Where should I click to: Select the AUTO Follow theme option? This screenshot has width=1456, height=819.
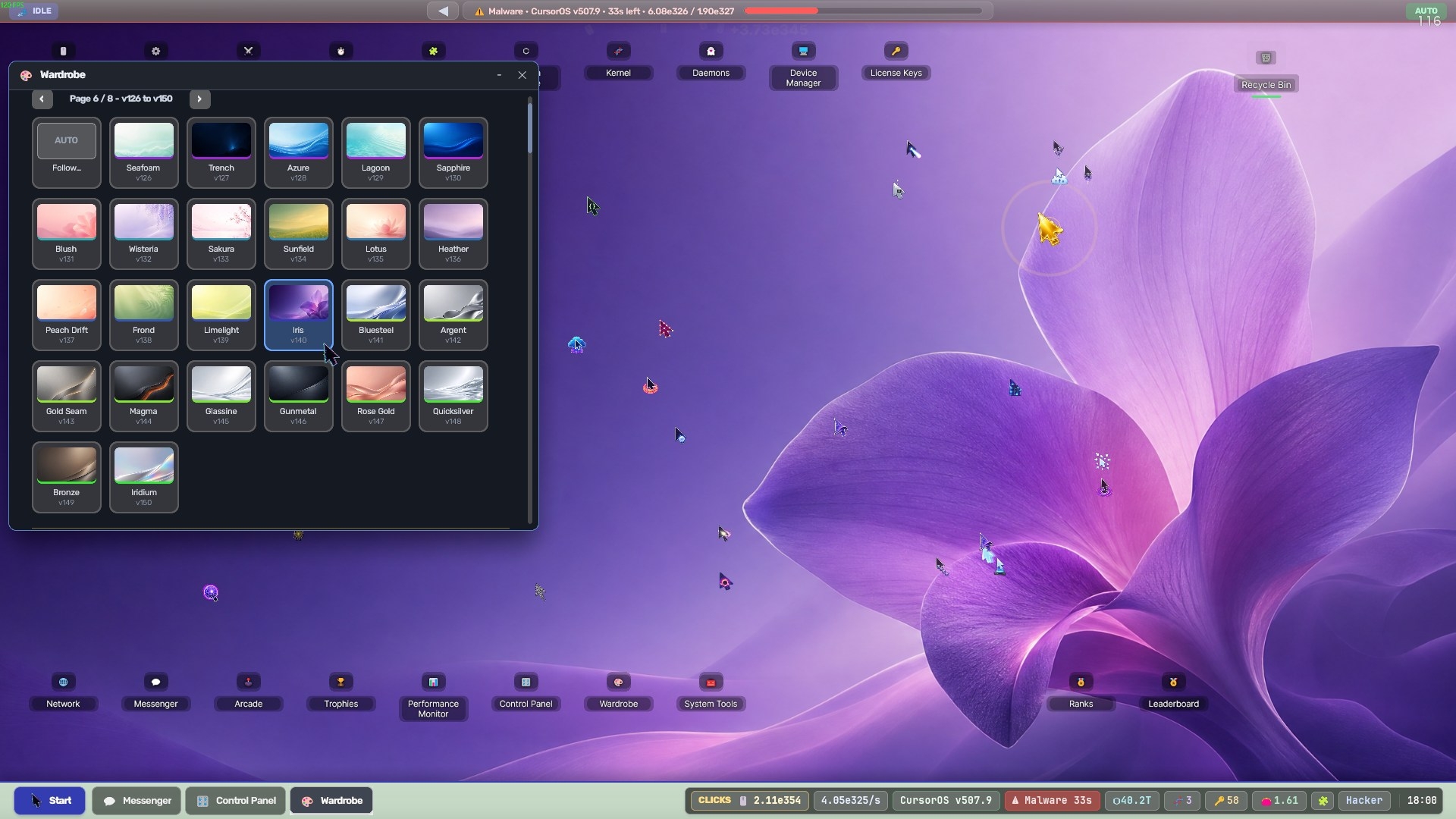tap(67, 152)
